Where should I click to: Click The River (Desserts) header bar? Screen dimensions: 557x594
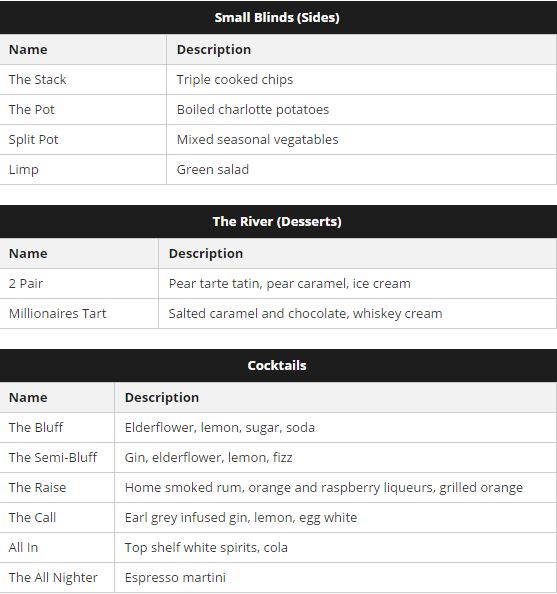coord(278,222)
